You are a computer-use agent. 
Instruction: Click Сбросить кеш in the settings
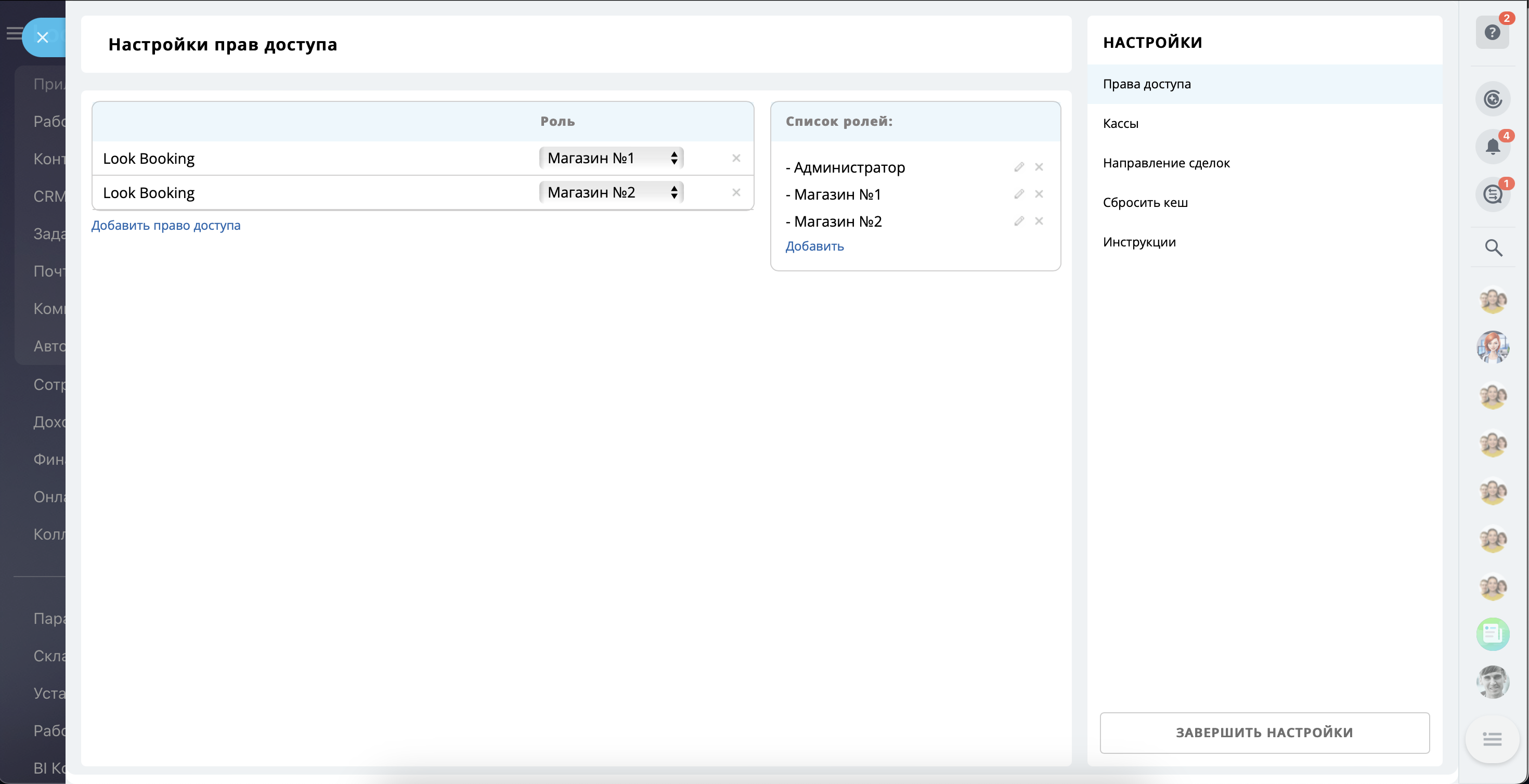click(1145, 202)
